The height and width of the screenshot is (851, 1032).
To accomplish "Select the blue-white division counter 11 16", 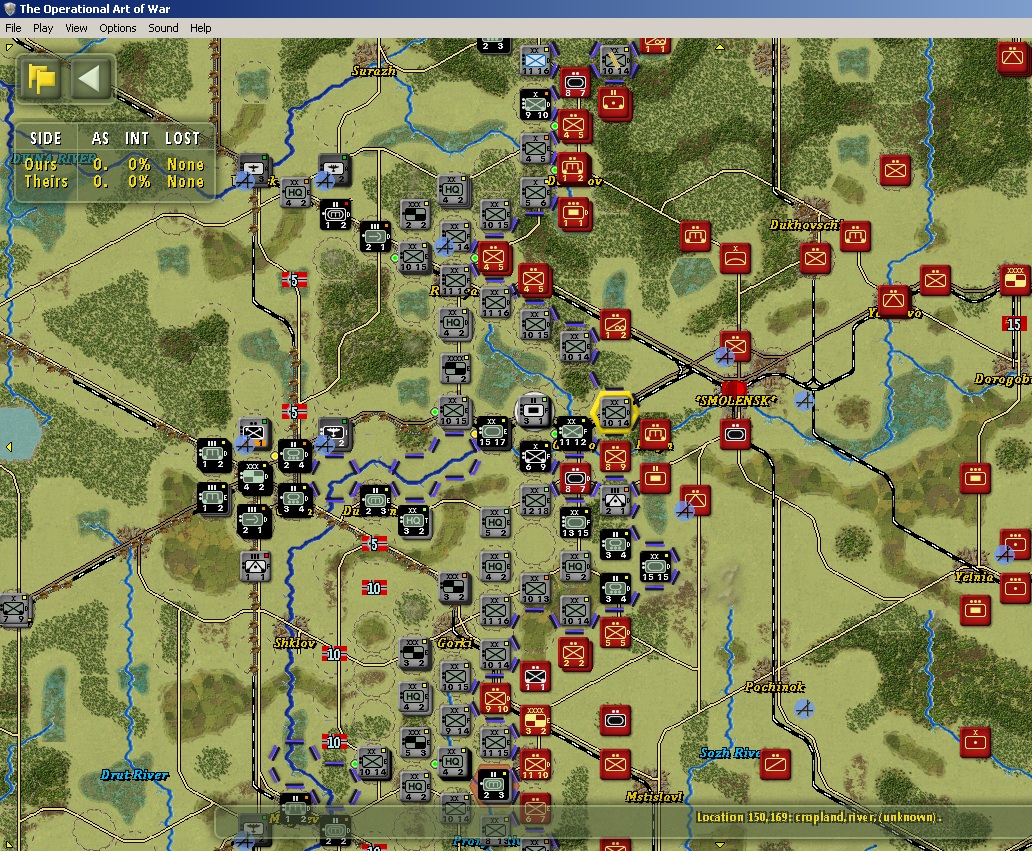I will 535,60.
